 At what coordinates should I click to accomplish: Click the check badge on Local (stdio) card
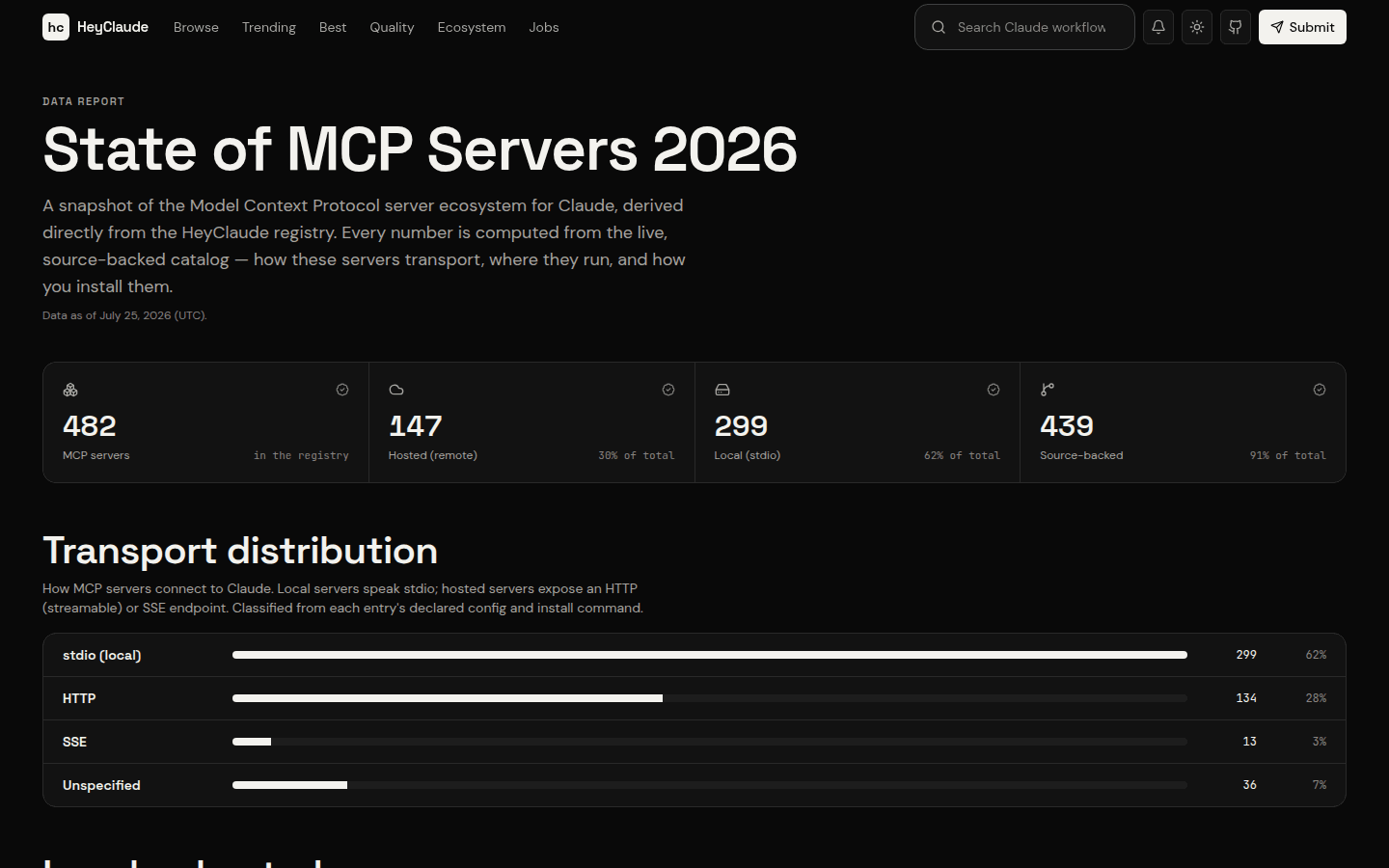pos(994,390)
